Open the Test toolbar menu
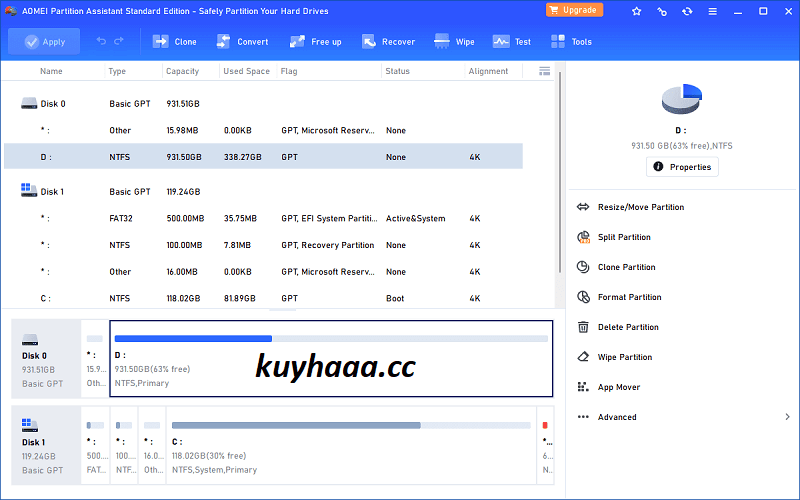The width and height of the screenshot is (800, 500). (512, 42)
